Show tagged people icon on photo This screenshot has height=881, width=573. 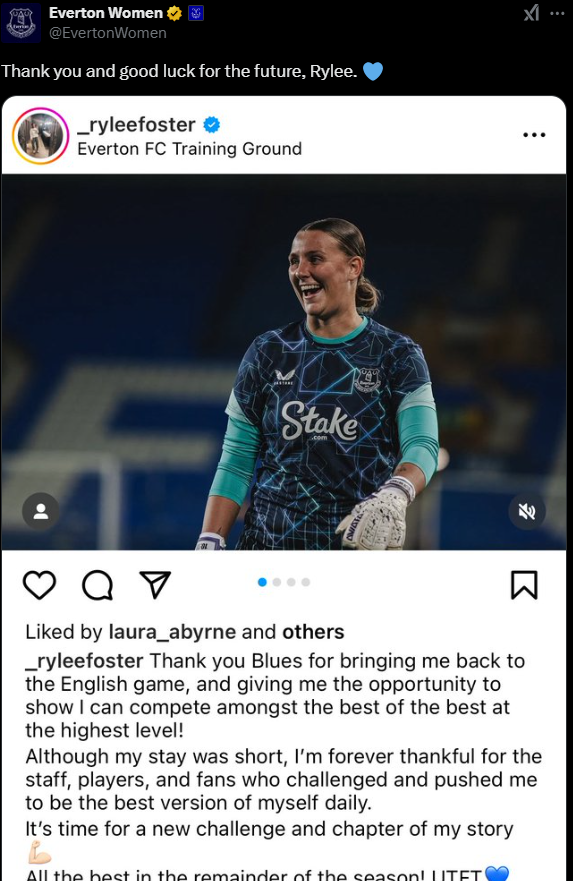[40, 511]
